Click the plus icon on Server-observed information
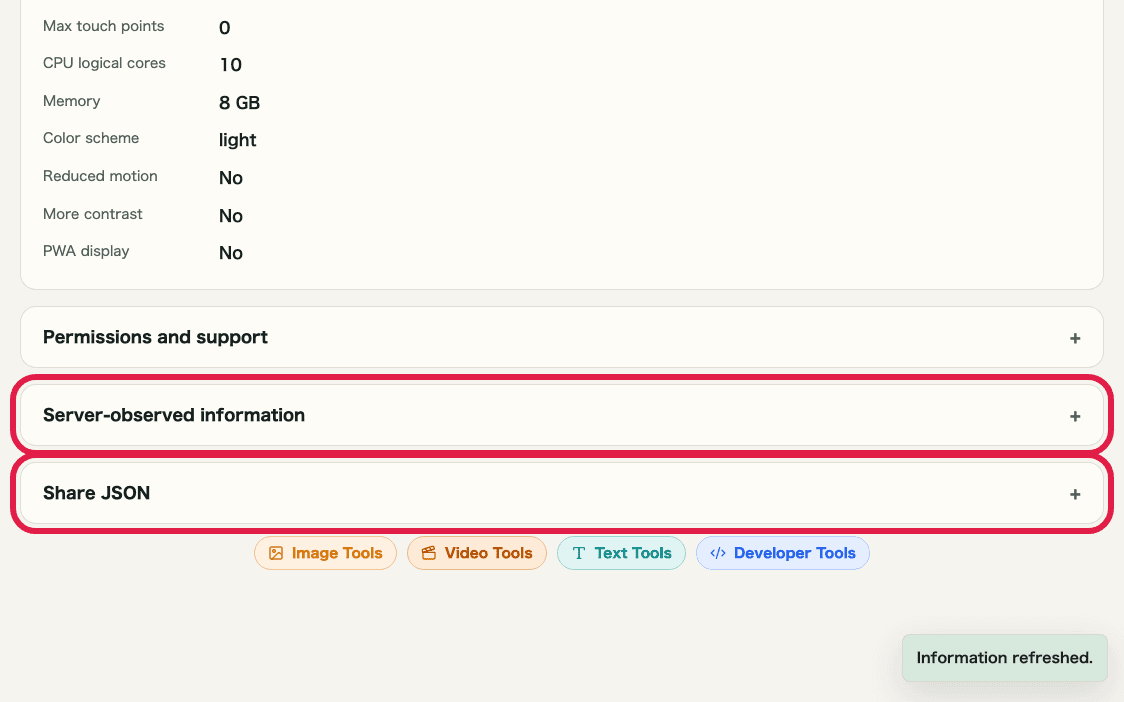Screen dimensions: 1124x702 click(1075, 415)
